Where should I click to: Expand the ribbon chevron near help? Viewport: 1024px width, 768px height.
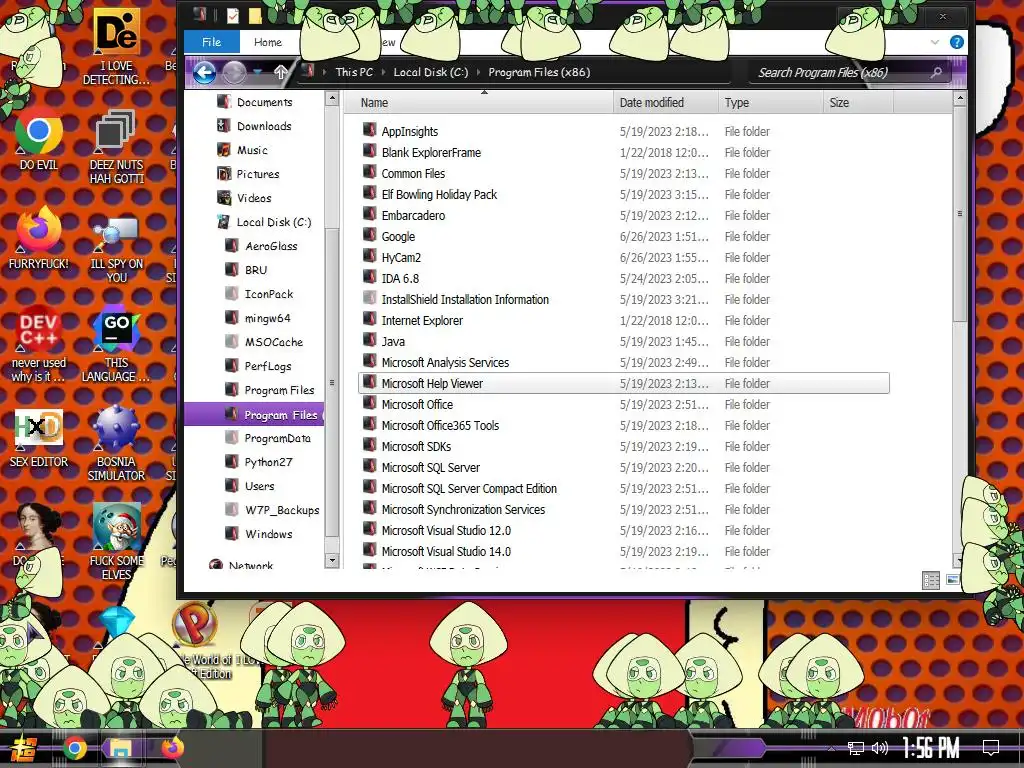point(935,42)
